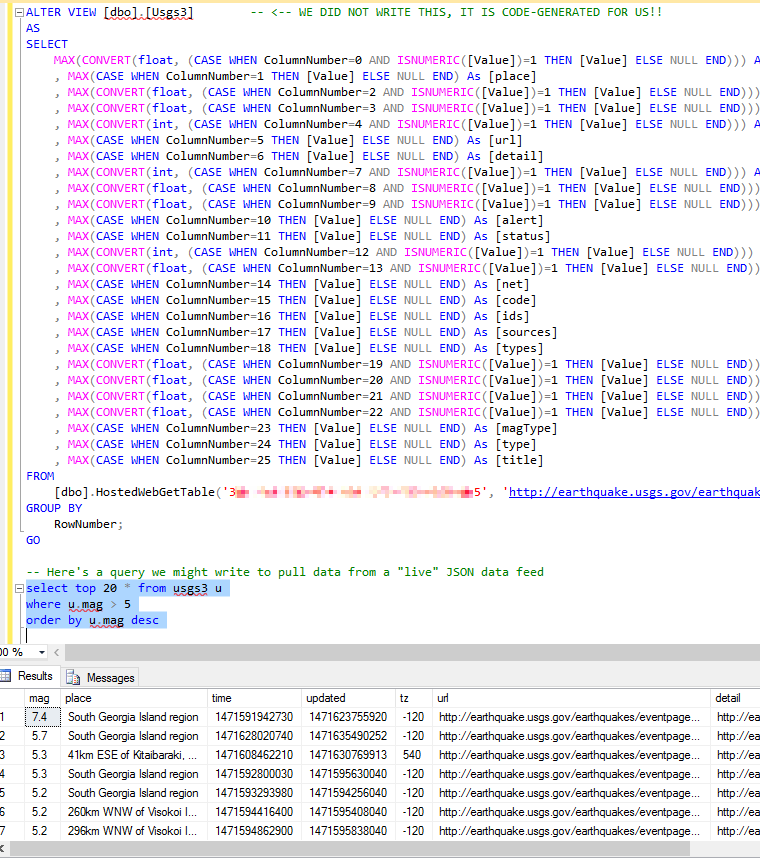Select updated value 1471595838040
This screenshot has height=860, width=760.
pos(348,831)
